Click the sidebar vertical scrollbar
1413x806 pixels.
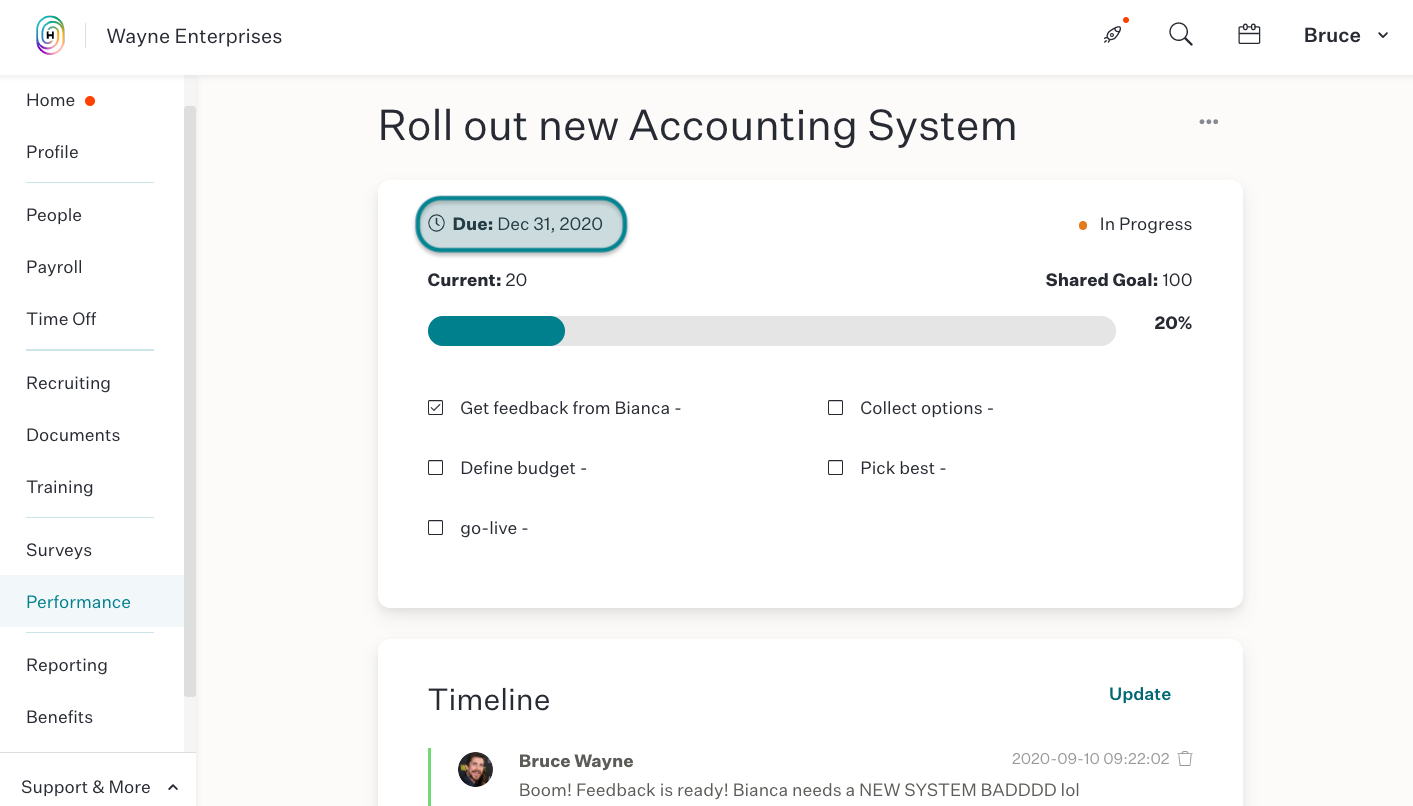[190, 400]
